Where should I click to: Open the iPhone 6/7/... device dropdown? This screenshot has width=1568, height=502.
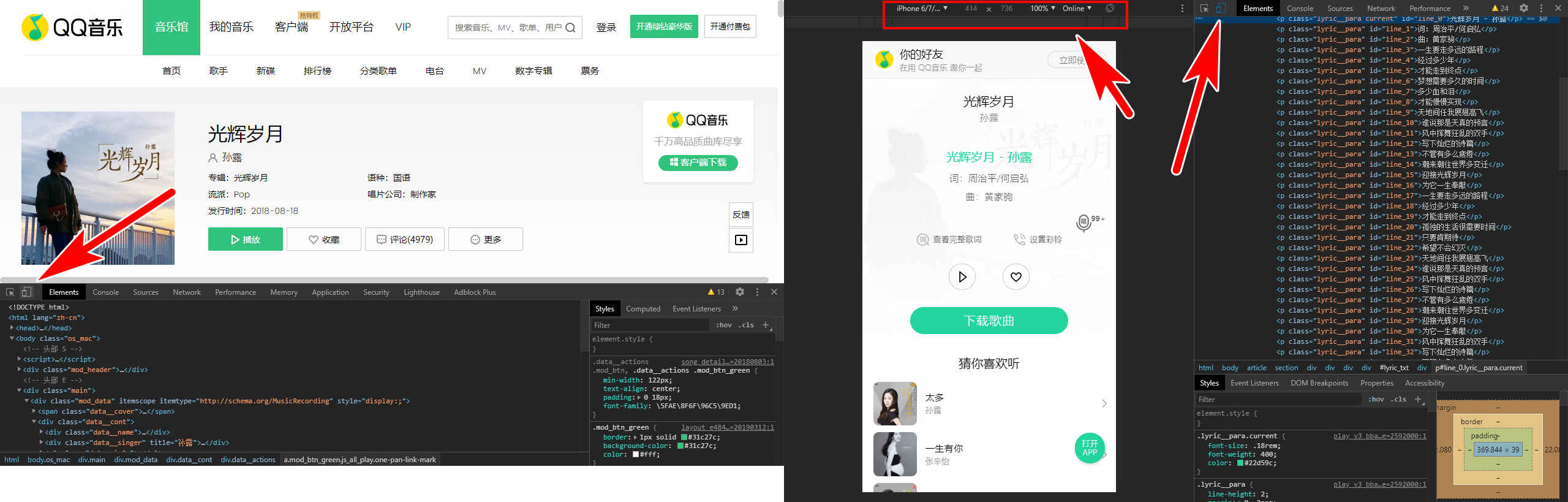[921, 9]
